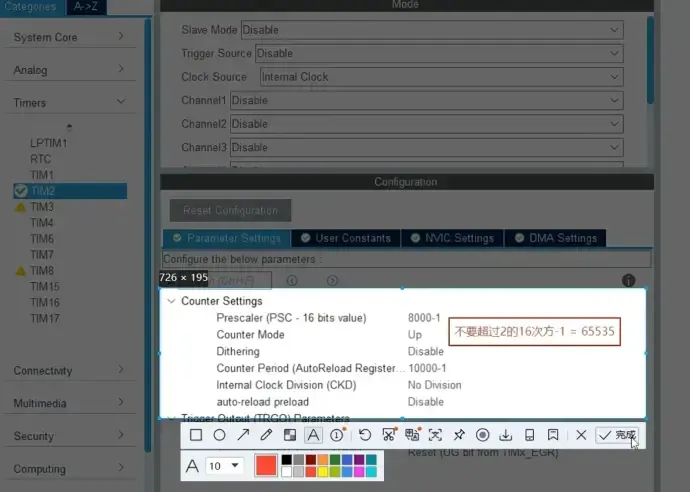Viewport: 690px width, 492px height.
Task: Pin the screenshot to screen
Action: tap(459, 435)
